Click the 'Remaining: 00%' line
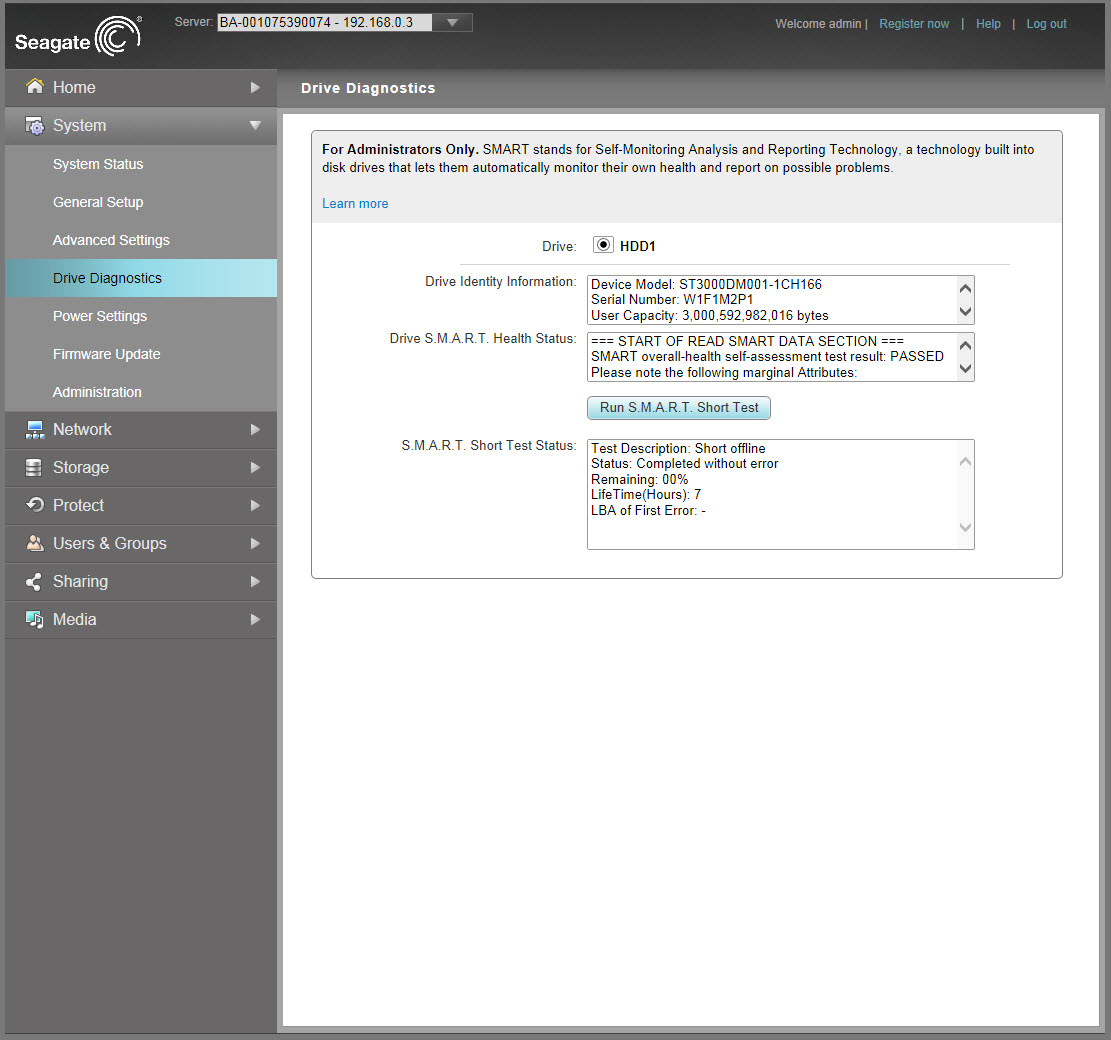This screenshot has height=1040, width=1111. (640, 480)
